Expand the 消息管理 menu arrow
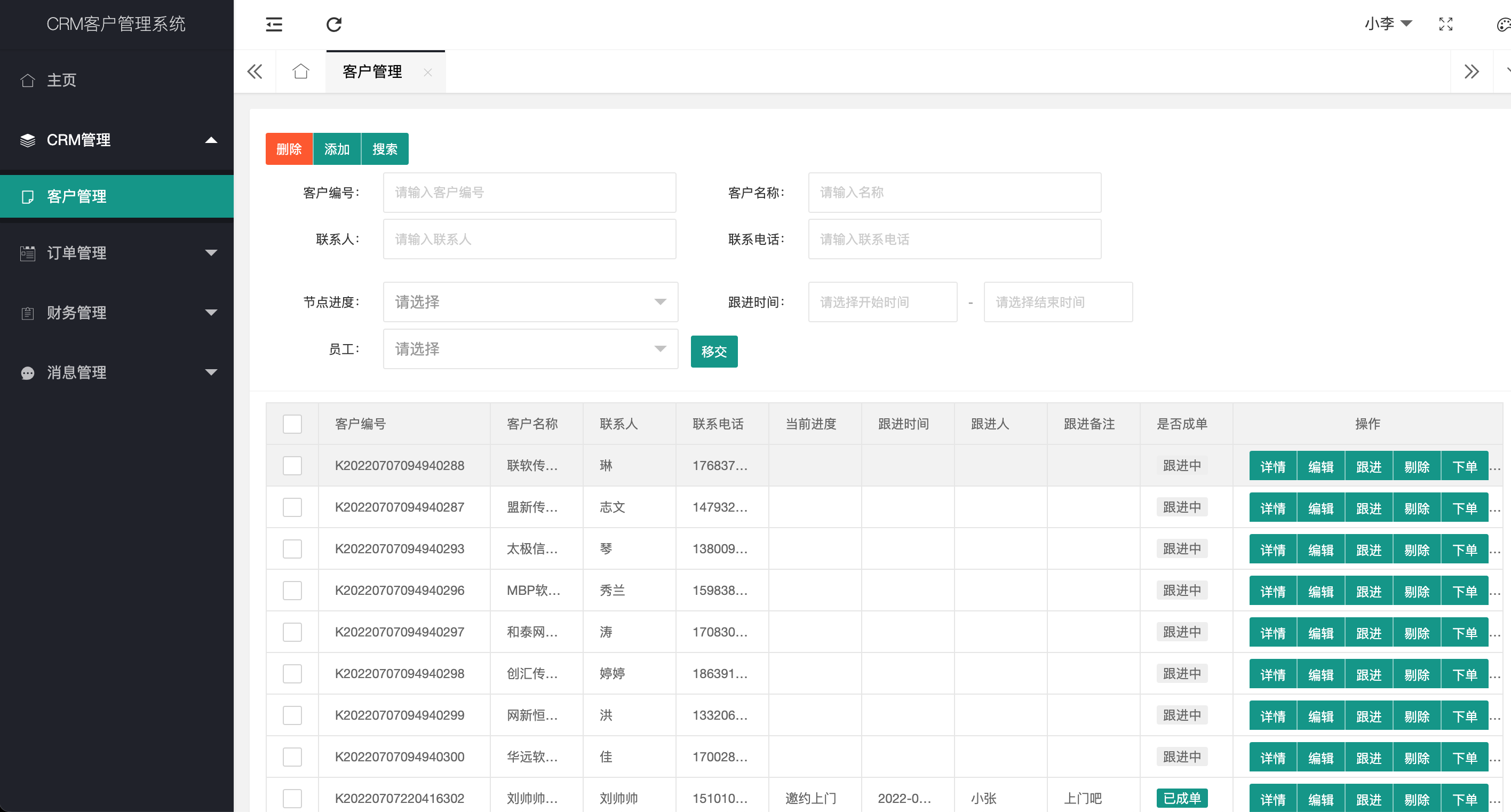 pyautogui.click(x=211, y=372)
